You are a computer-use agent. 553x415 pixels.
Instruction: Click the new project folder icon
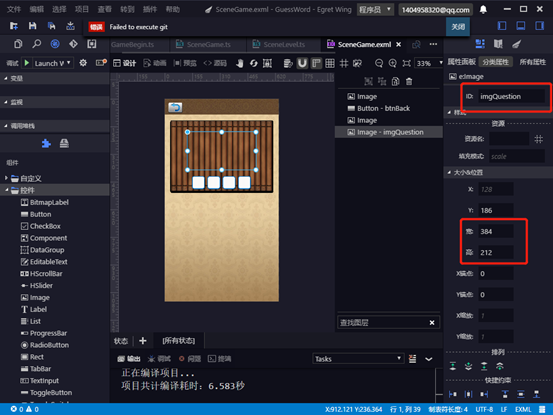tap(14, 26)
